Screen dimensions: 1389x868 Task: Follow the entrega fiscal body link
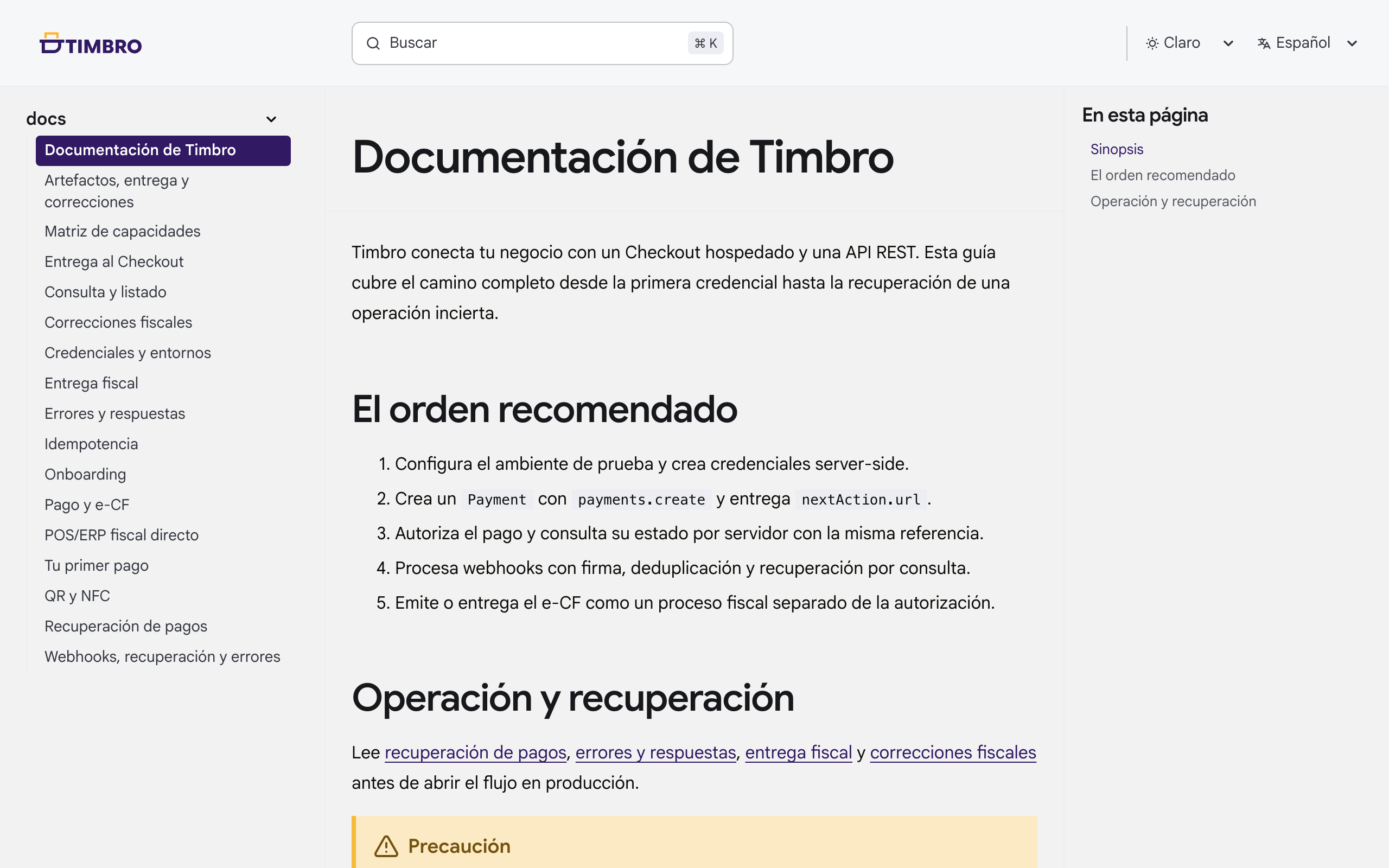click(798, 752)
